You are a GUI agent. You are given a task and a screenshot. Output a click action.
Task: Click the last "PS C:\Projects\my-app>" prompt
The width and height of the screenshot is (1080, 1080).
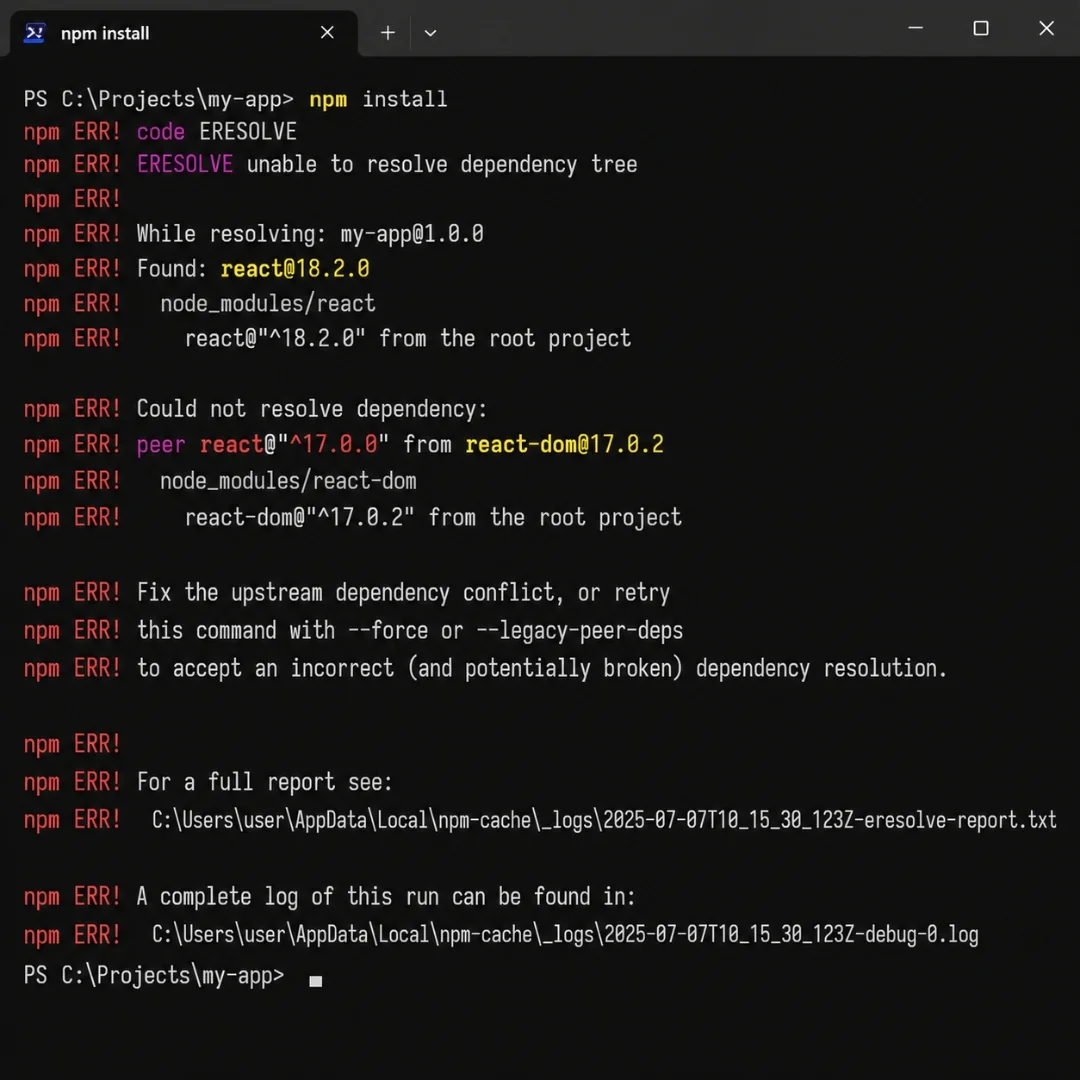click(154, 975)
